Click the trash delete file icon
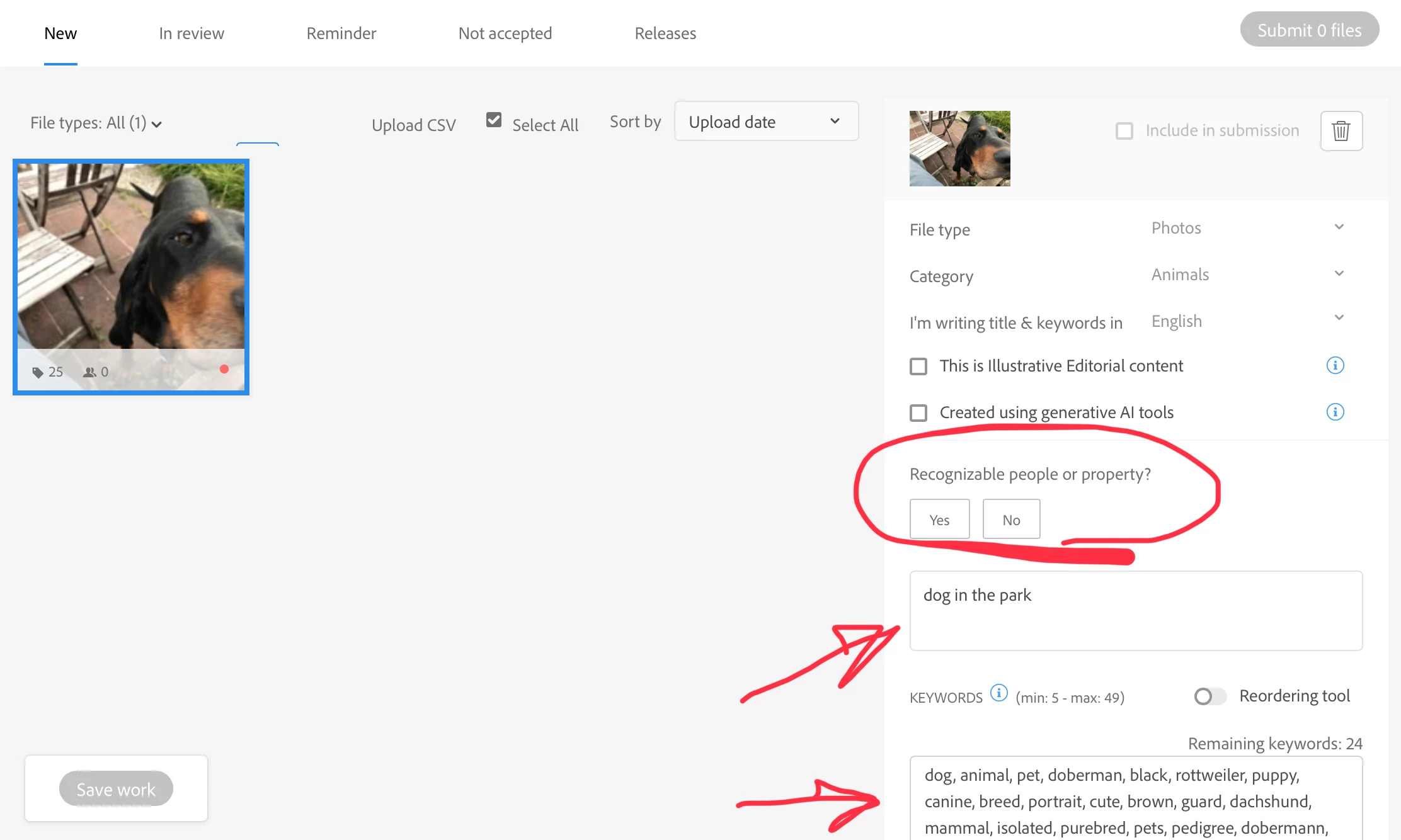The width and height of the screenshot is (1401, 840). pyautogui.click(x=1341, y=131)
